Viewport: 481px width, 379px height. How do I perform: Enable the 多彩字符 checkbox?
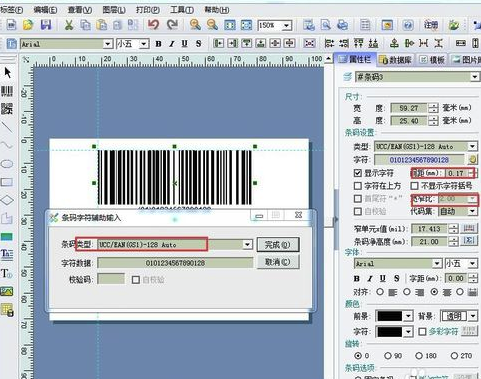tap(422, 331)
